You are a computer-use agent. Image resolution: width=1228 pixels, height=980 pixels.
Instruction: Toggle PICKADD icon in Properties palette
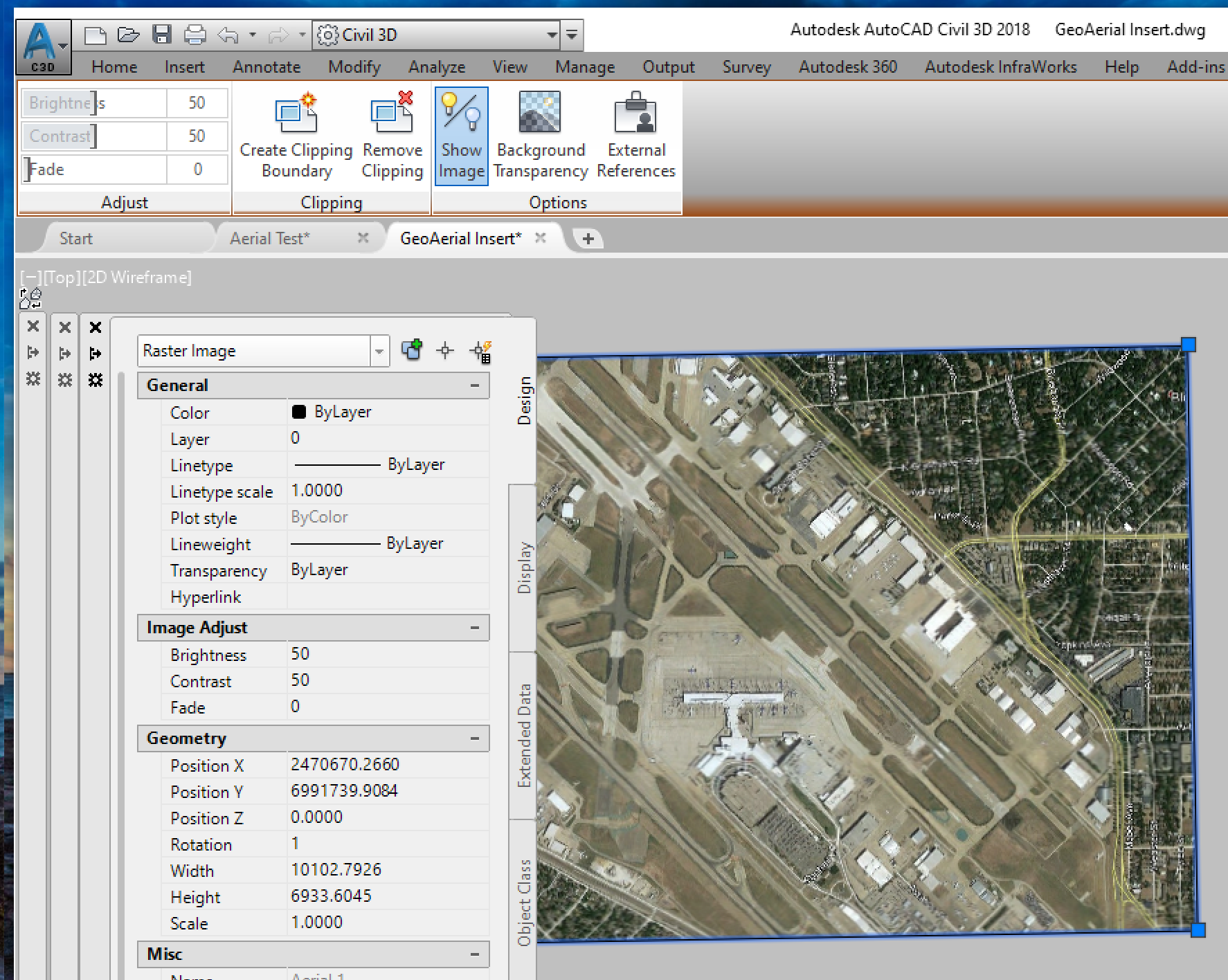pyautogui.click(x=412, y=350)
